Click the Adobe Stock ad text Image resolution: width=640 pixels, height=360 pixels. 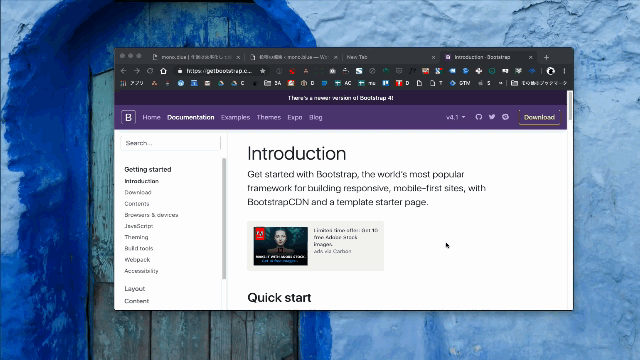346,237
